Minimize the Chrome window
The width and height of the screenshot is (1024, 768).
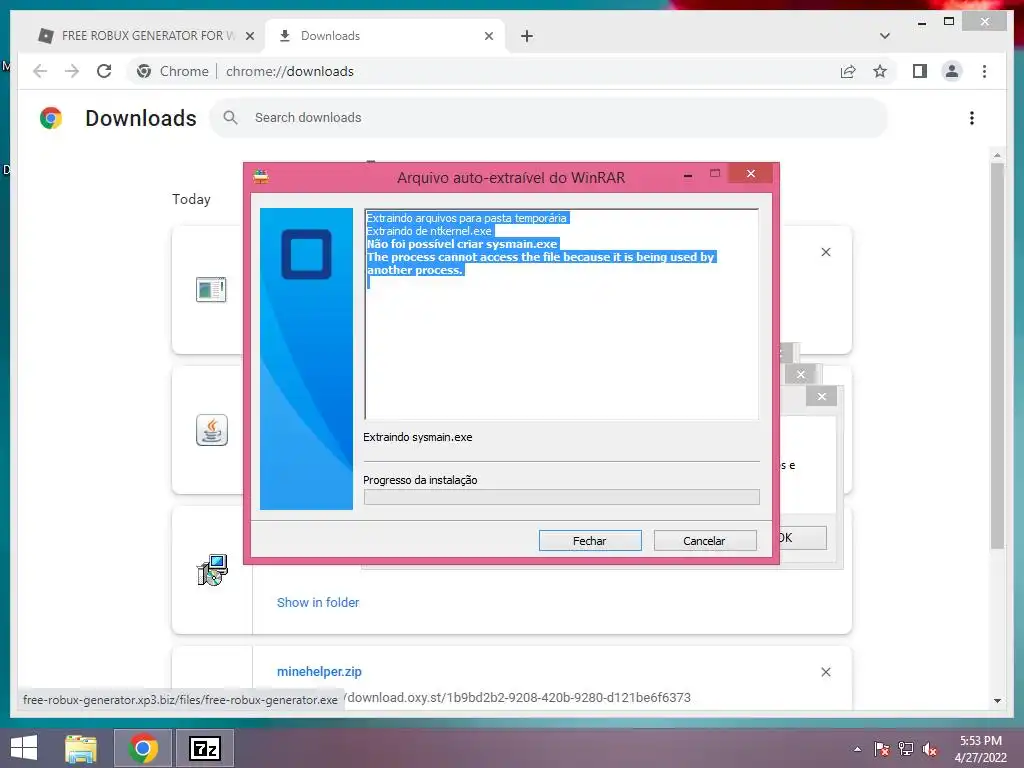(x=921, y=22)
